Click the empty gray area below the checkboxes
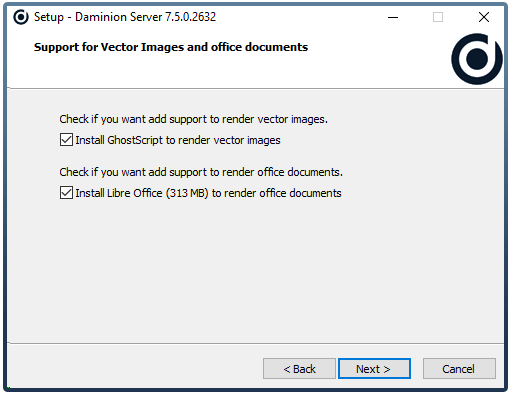 (255, 270)
